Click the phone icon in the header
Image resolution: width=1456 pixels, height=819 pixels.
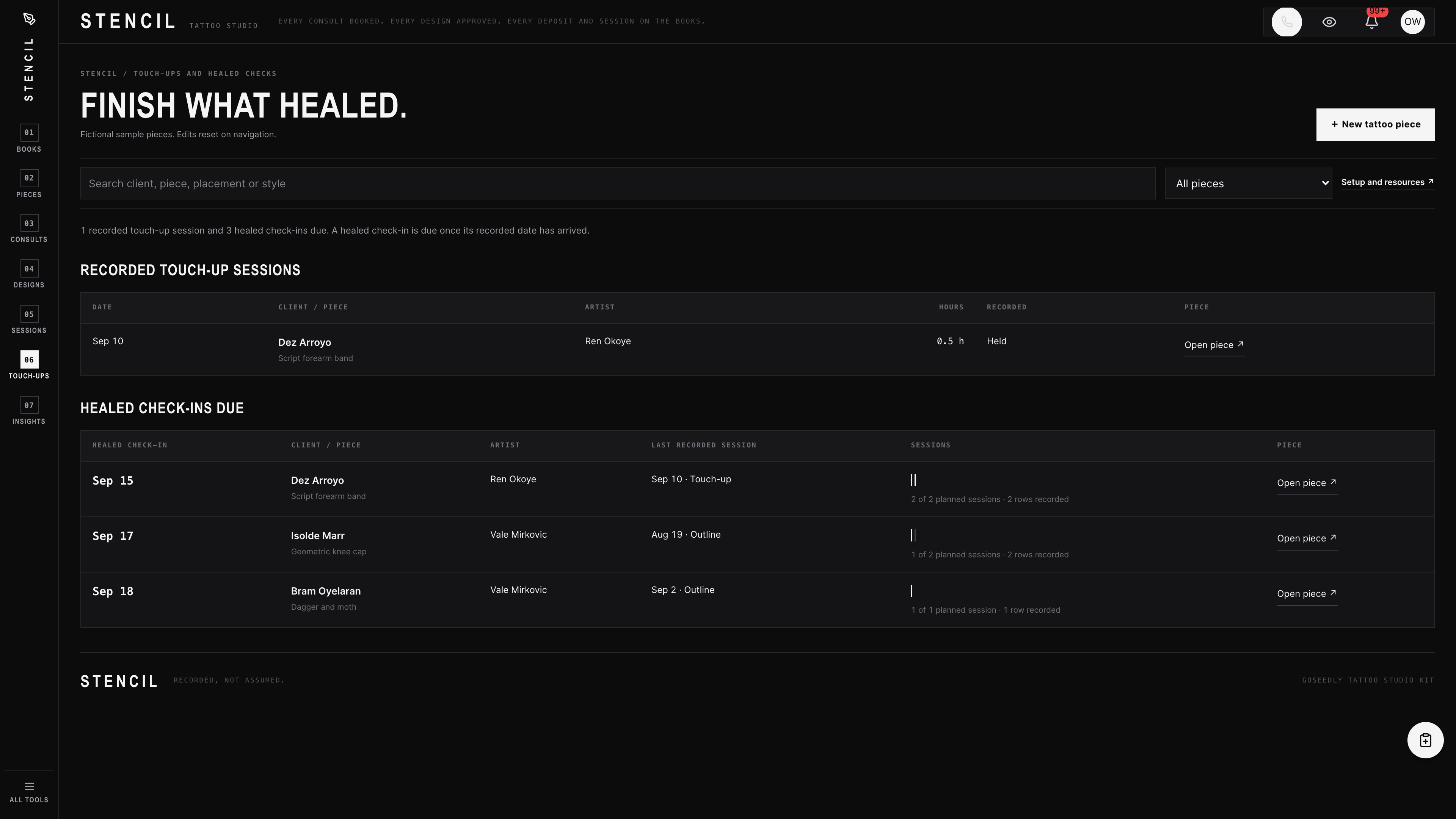coord(1287,22)
